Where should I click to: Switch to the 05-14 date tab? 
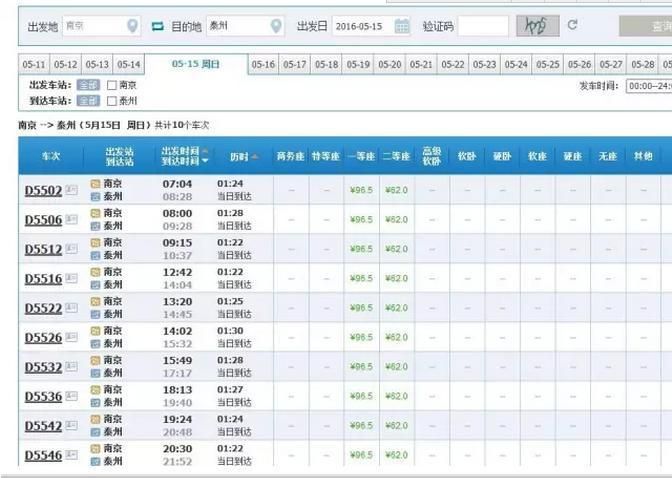[129, 65]
